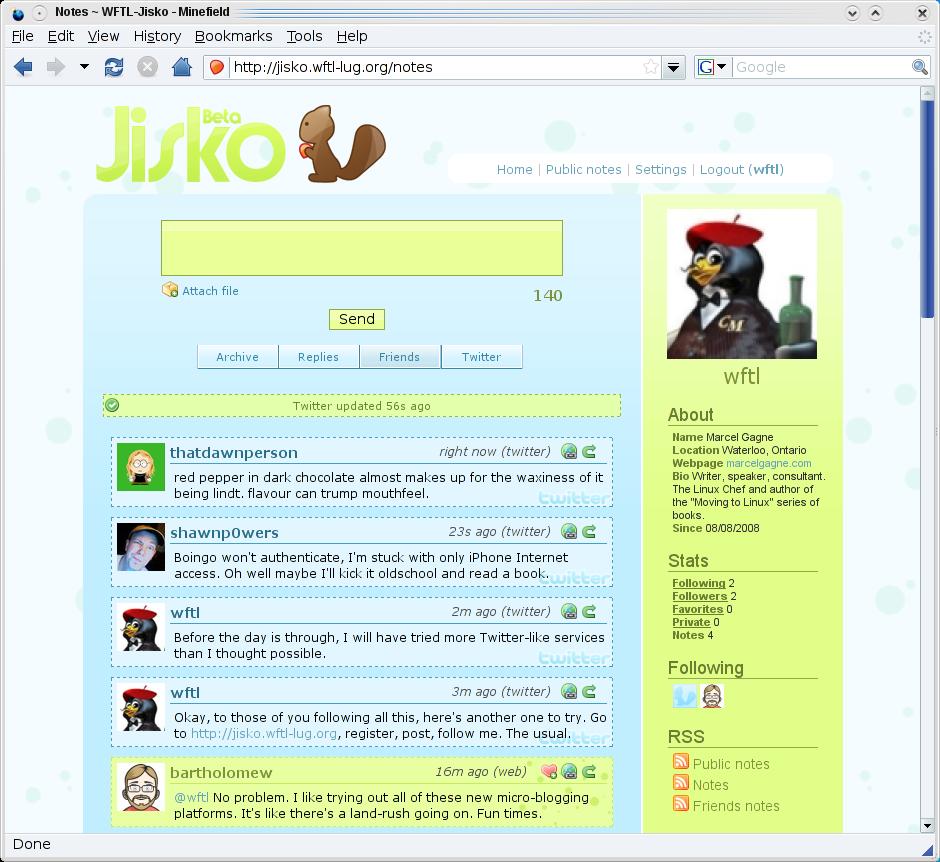Viewport: 940px width, 862px height.
Task: Click in the yellow note text area
Action: pyautogui.click(x=361, y=248)
